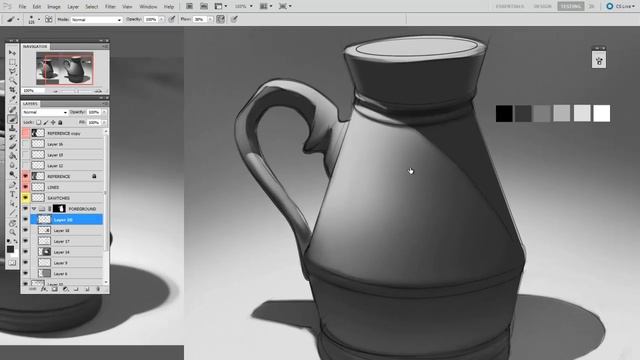The height and width of the screenshot is (360, 640).
Task: Select the Type tool
Action: pos(12,194)
